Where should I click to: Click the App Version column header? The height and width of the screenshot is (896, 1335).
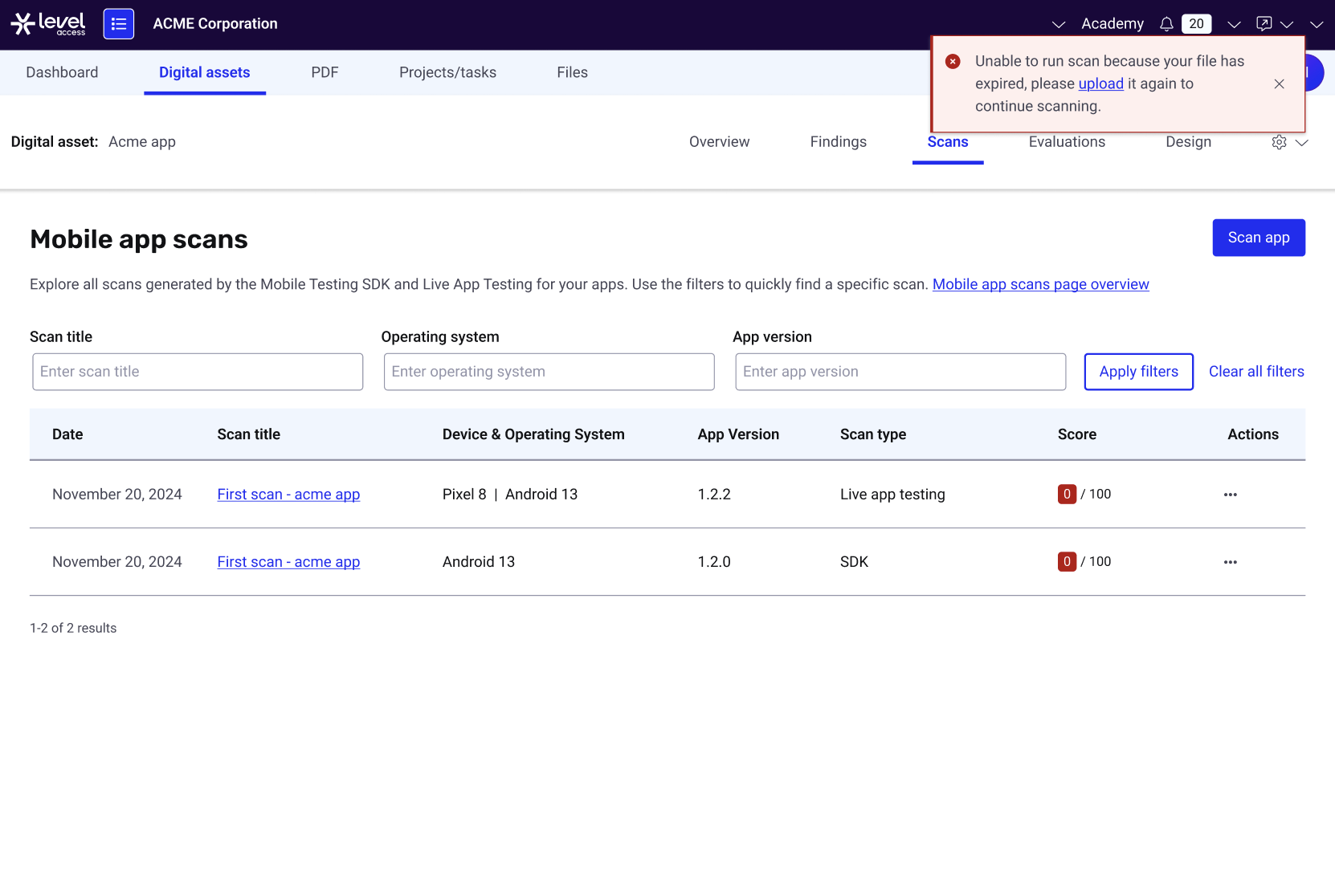click(x=738, y=434)
